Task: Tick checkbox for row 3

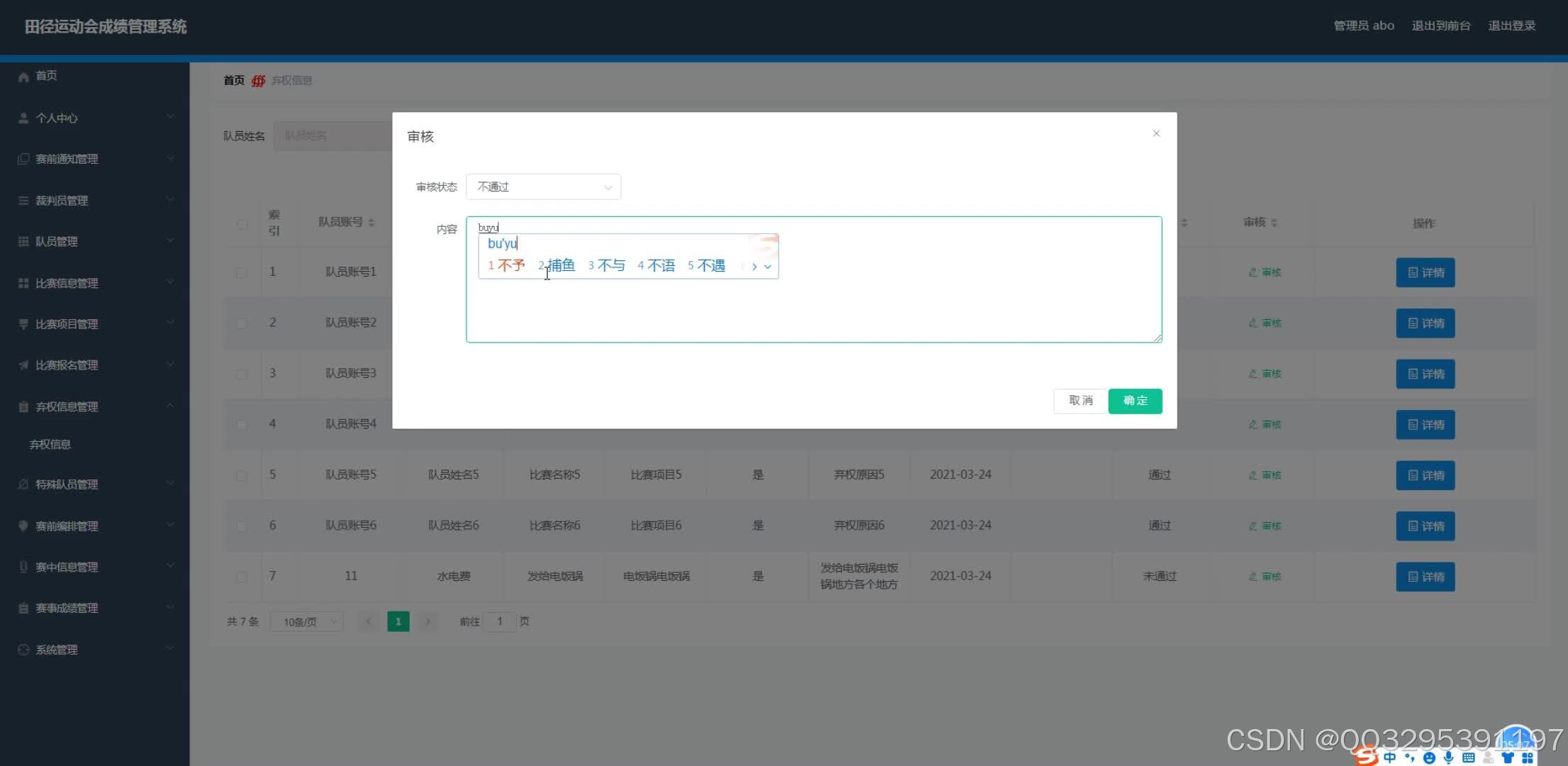Action: tap(242, 374)
